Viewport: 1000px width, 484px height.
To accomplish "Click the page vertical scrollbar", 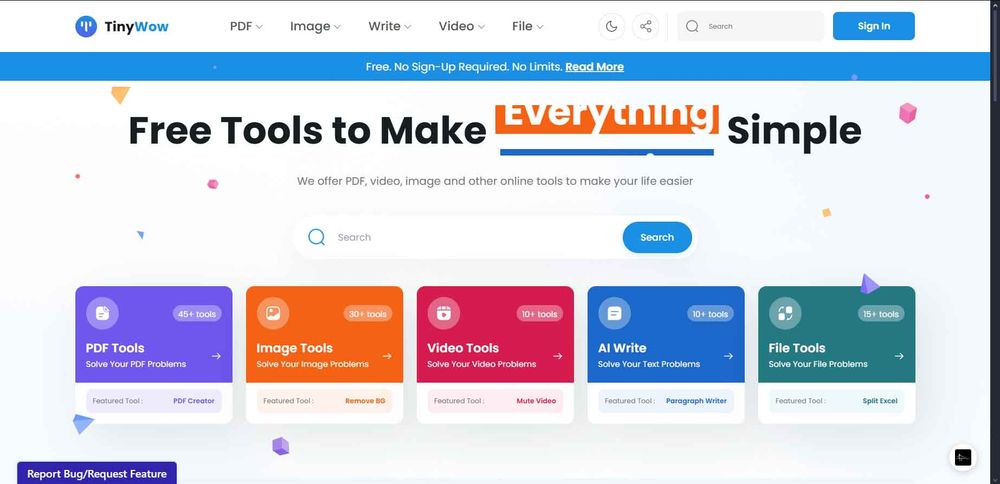I will (x=995, y=242).
